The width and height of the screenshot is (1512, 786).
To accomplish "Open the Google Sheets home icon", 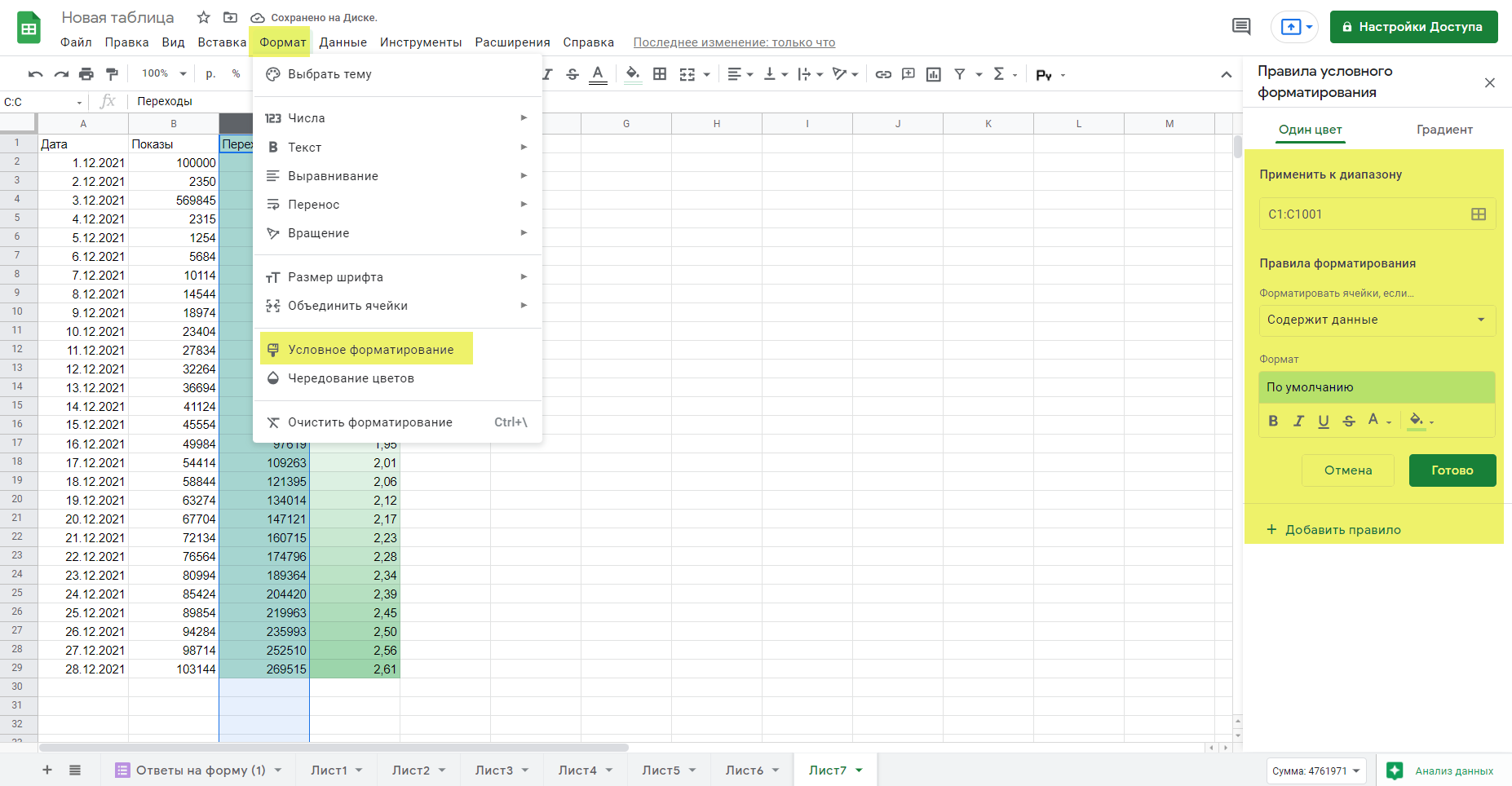I will tap(29, 28).
